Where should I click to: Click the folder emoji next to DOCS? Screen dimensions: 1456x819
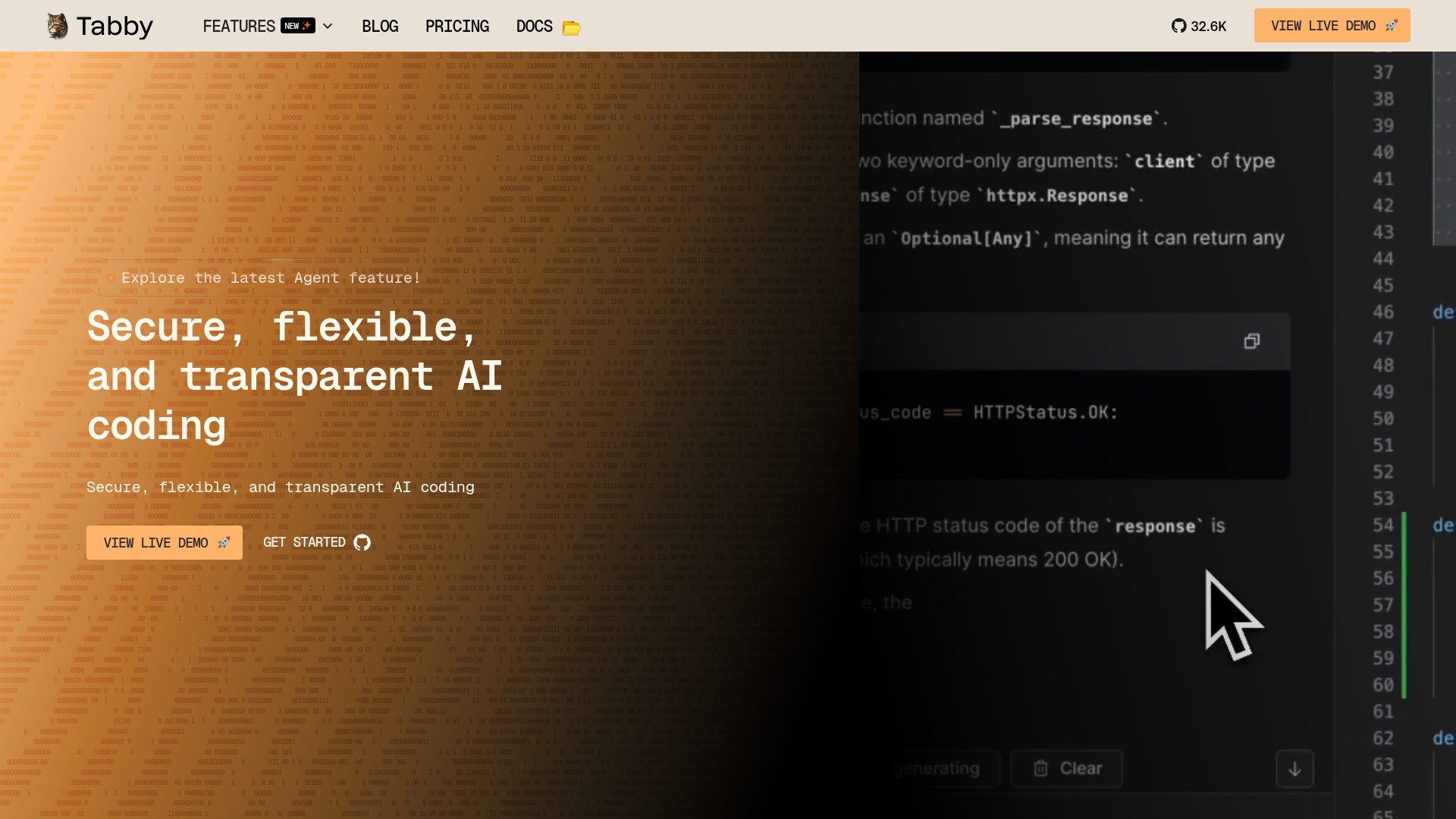click(571, 27)
